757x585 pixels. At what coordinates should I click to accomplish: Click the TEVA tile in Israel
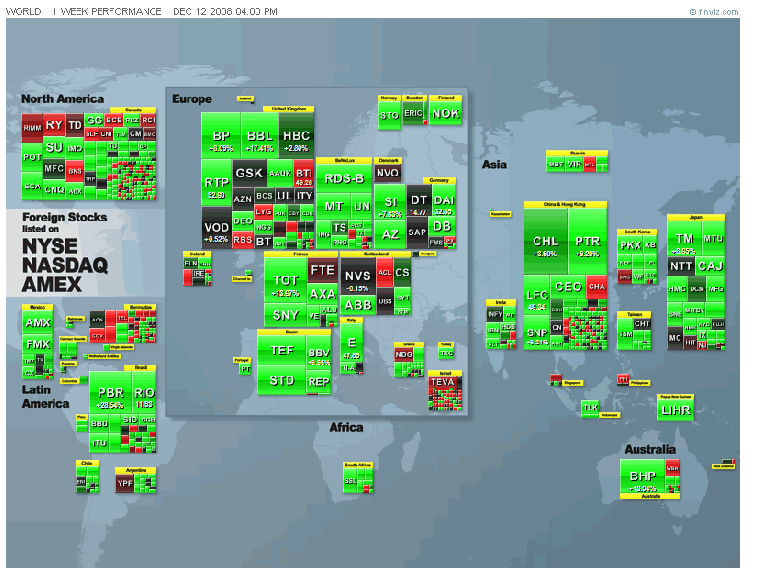click(443, 382)
